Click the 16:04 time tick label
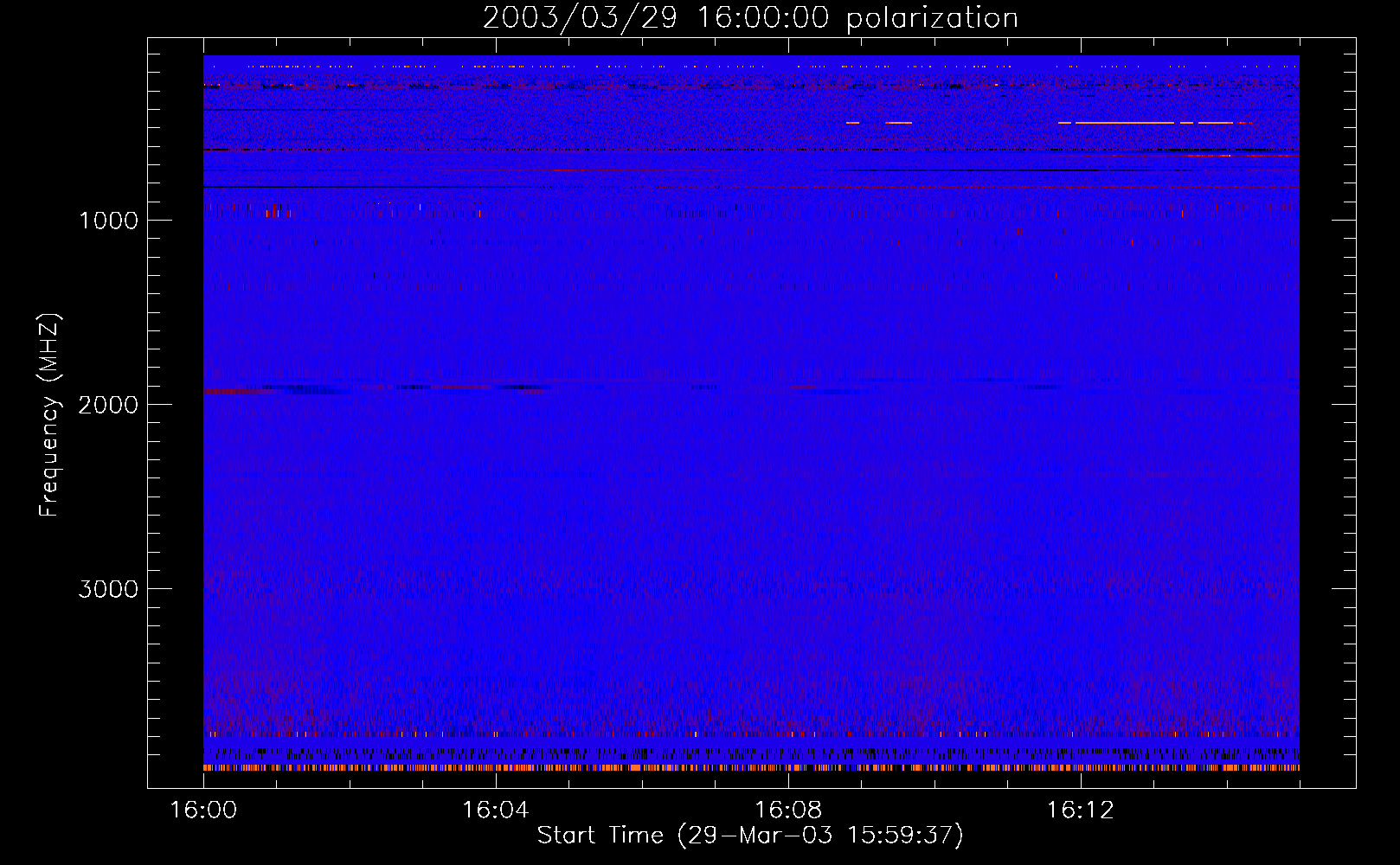Image resolution: width=1400 pixels, height=865 pixels. point(496,811)
